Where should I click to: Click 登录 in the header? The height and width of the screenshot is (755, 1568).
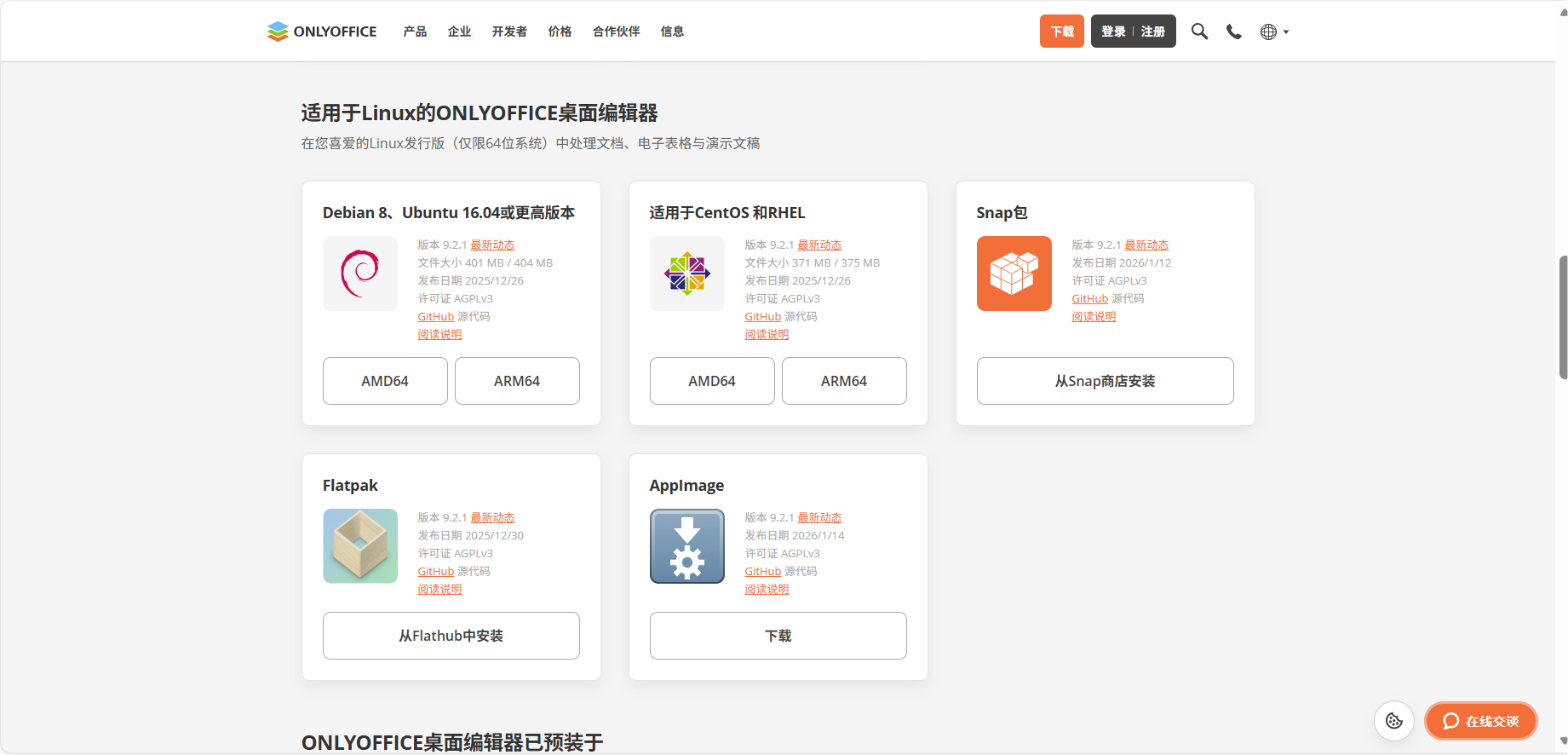tap(1113, 32)
